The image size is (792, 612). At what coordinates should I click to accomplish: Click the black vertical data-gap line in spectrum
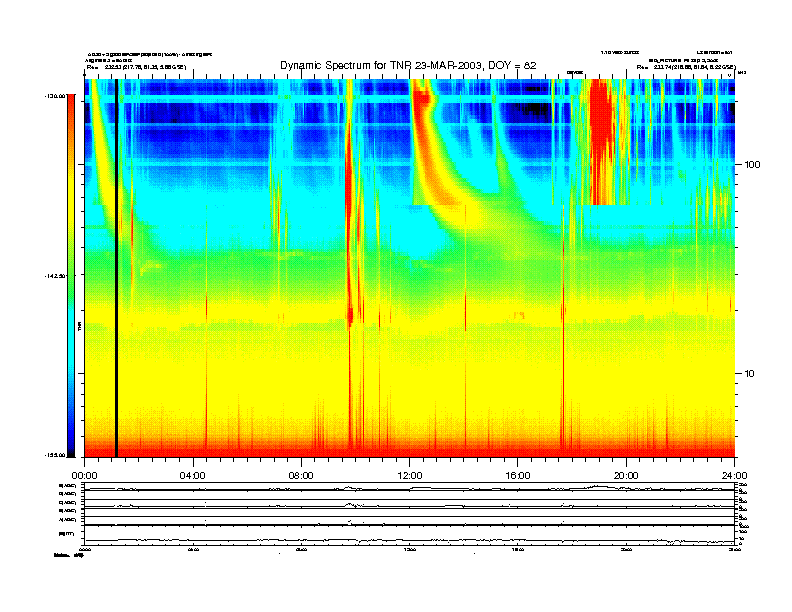tap(116, 268)
